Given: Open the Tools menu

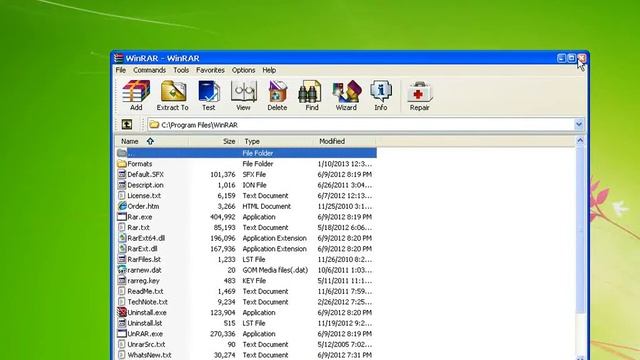Looking at the screenshot, I should pyautogui.click(x=181, y=70).
